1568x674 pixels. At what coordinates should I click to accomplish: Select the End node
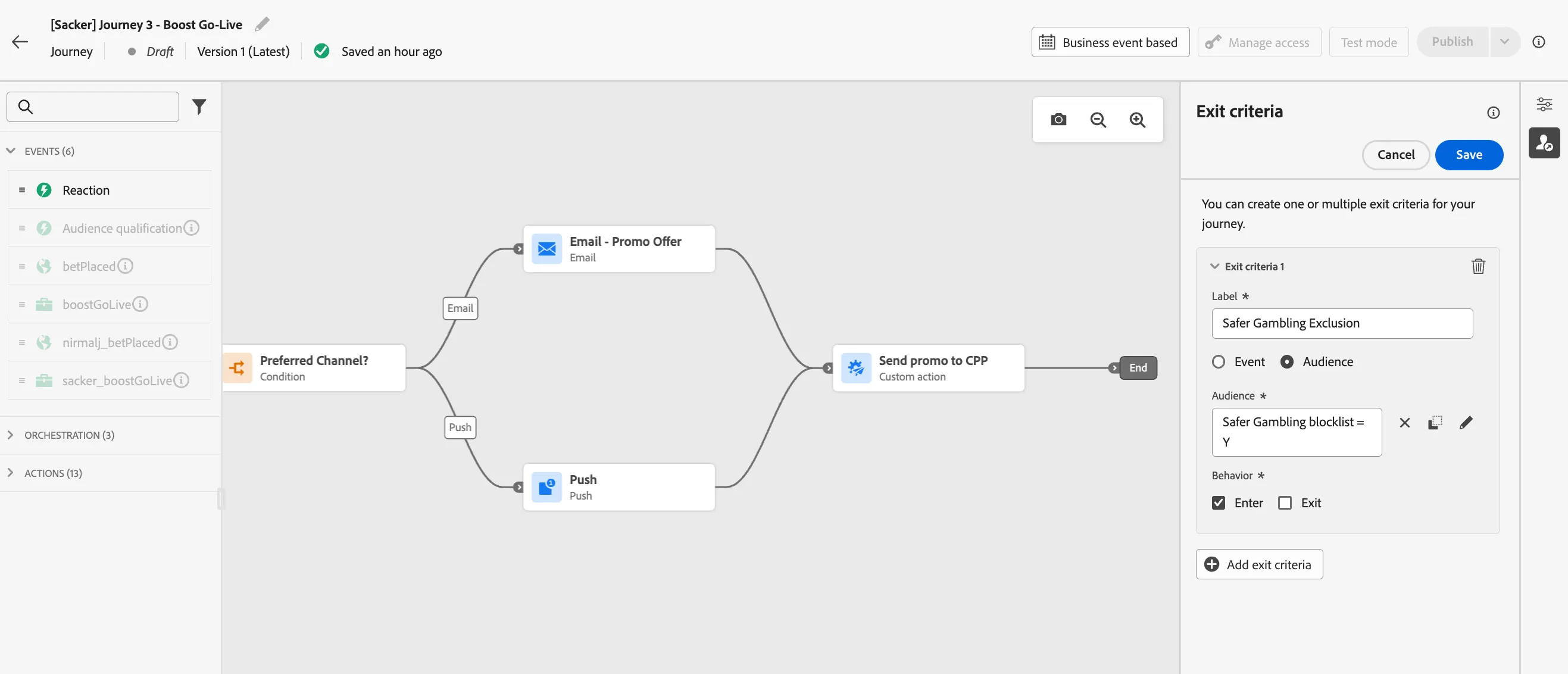(1138, 368)
